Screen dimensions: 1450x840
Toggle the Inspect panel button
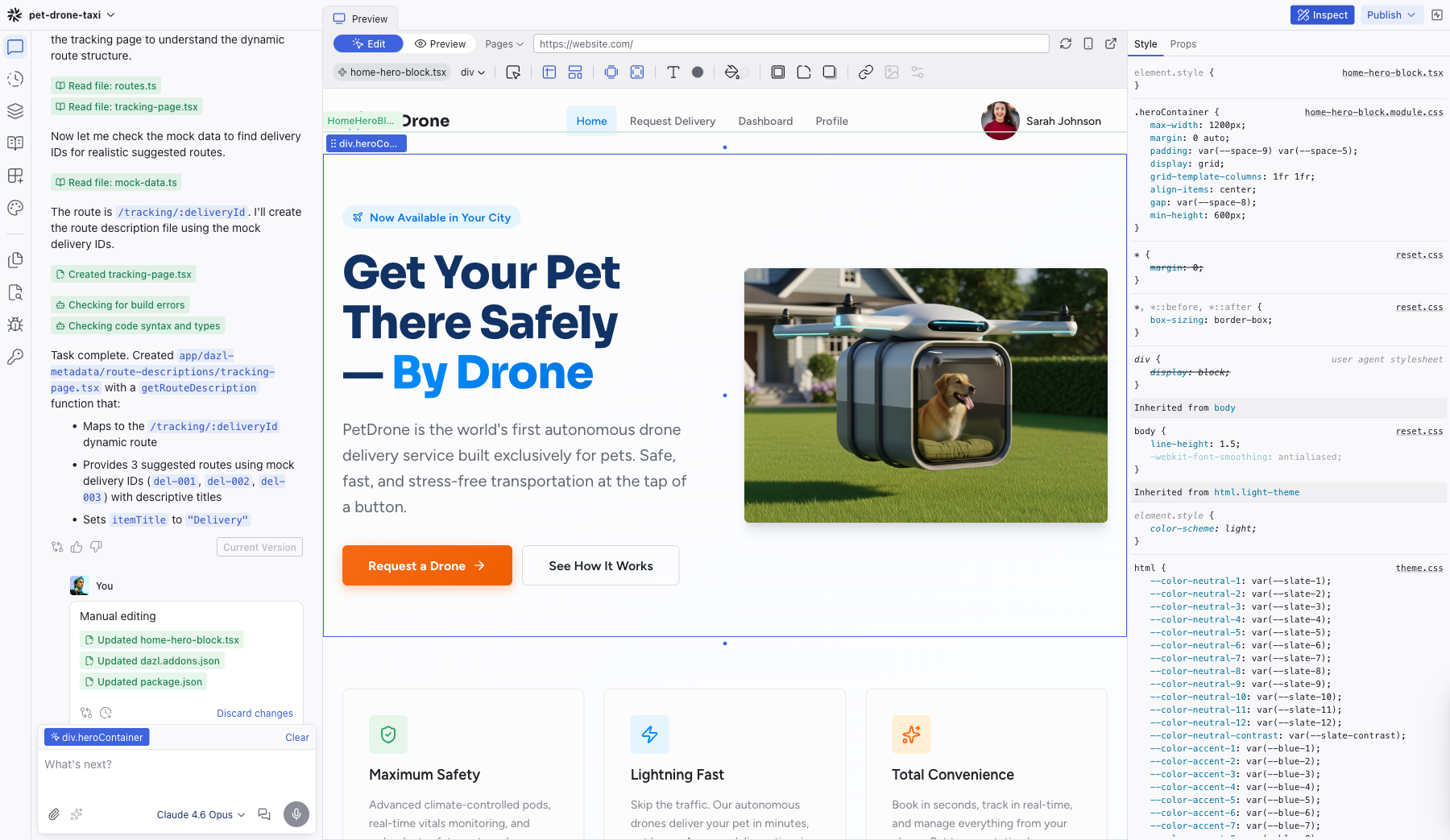click(1321, 14)
